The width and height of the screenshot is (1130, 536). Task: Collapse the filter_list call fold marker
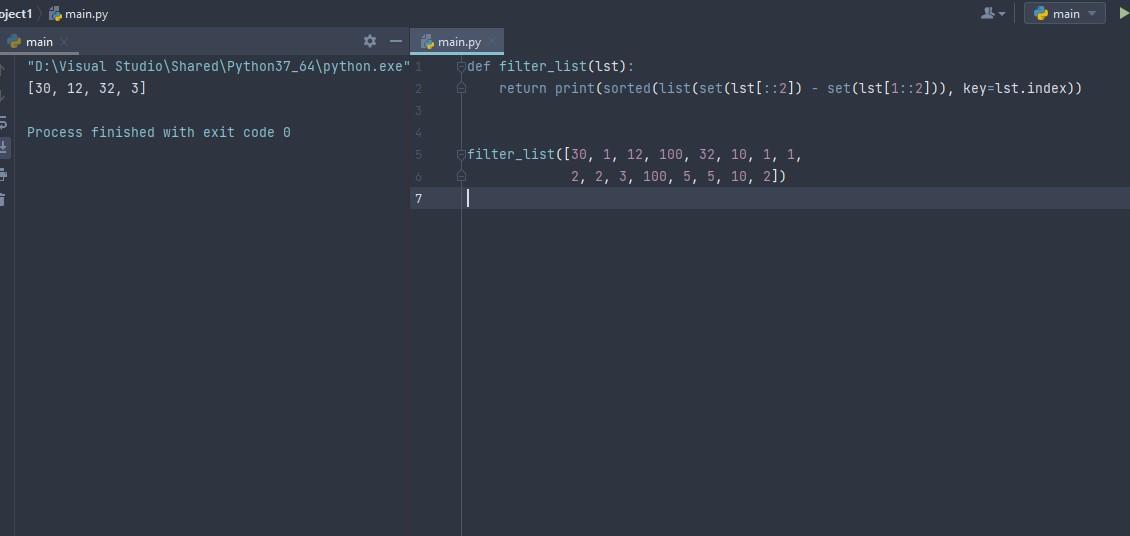pos(461,155)
